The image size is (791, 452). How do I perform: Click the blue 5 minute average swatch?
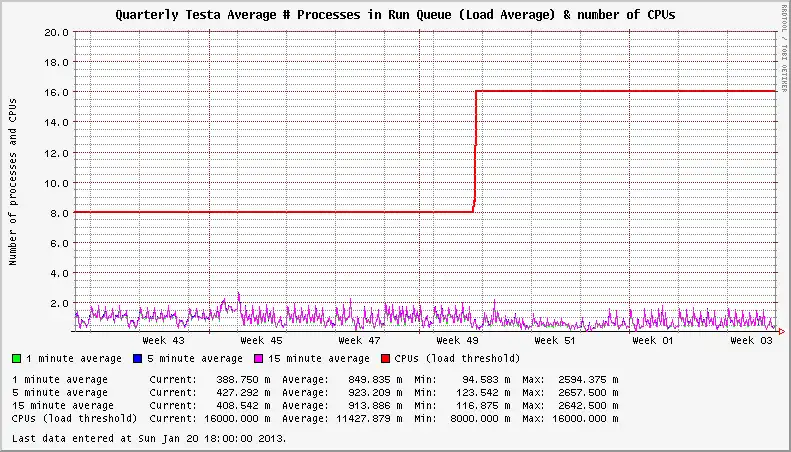(137, 359)
